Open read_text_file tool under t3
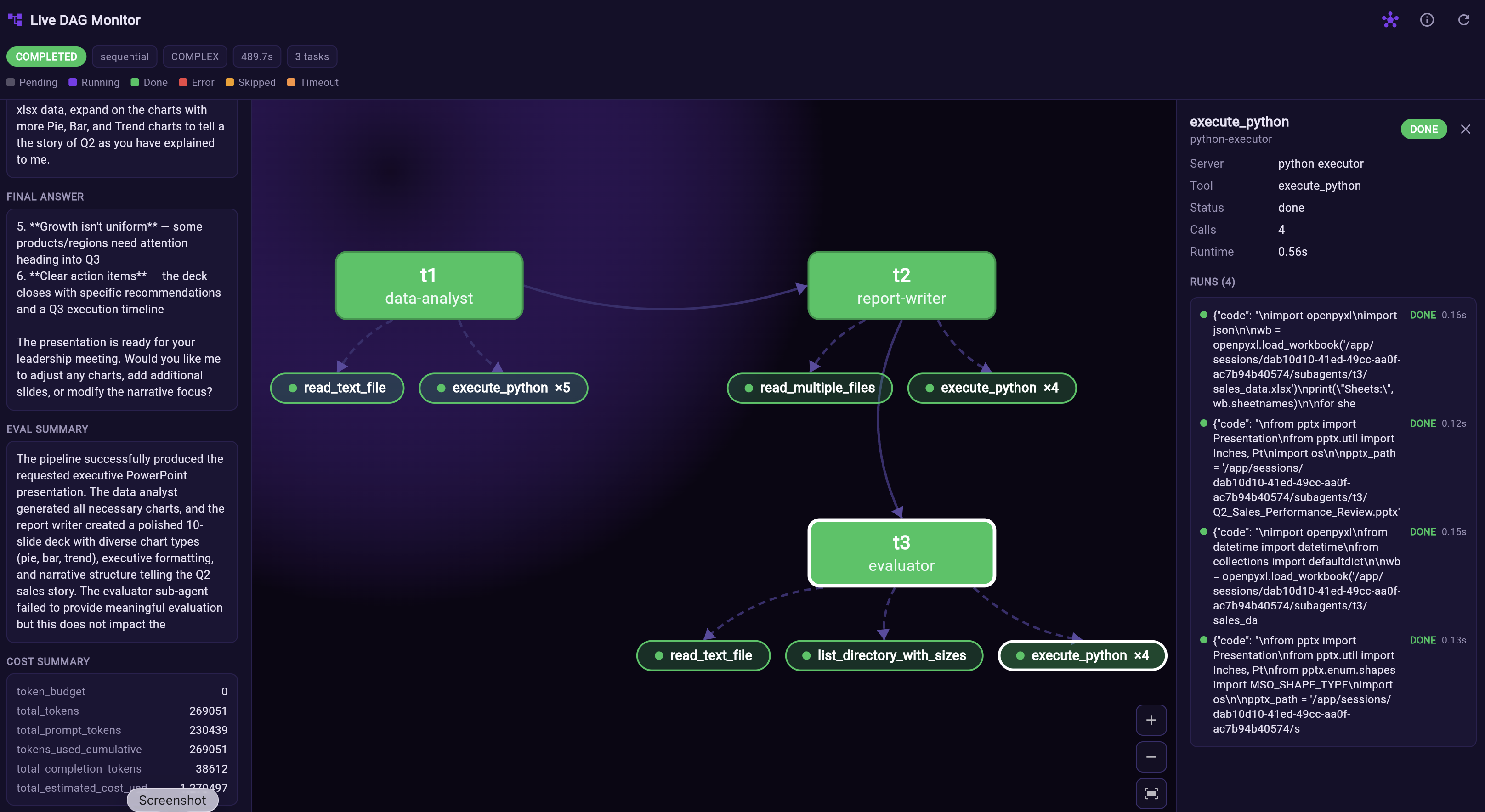 point(703,655)
